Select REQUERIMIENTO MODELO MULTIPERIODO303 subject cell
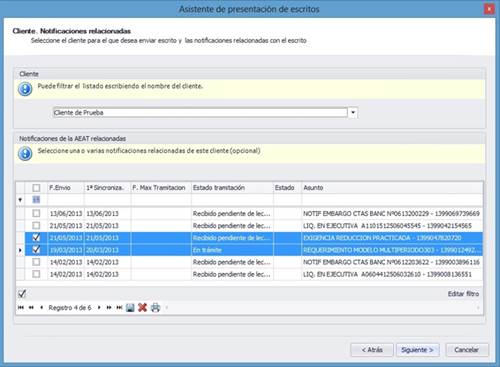 tap(392, 250)
